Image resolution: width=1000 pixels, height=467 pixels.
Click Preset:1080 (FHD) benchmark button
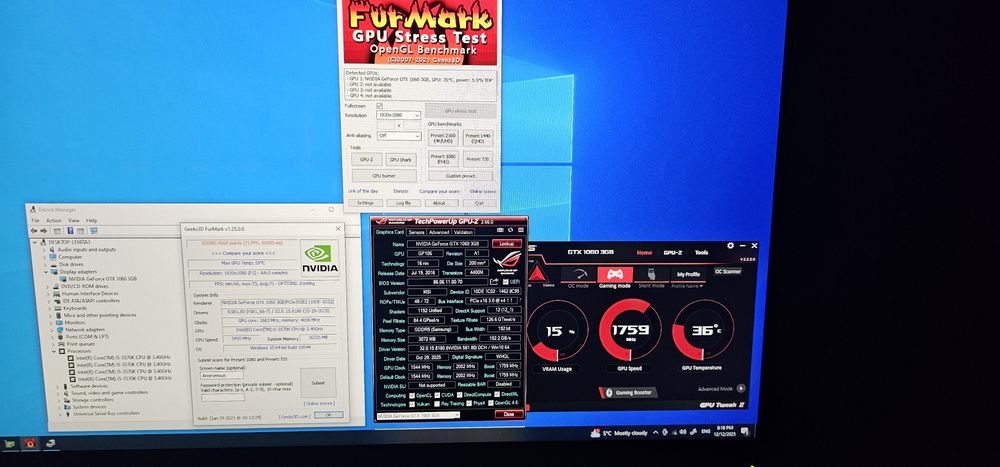(444, 159)
